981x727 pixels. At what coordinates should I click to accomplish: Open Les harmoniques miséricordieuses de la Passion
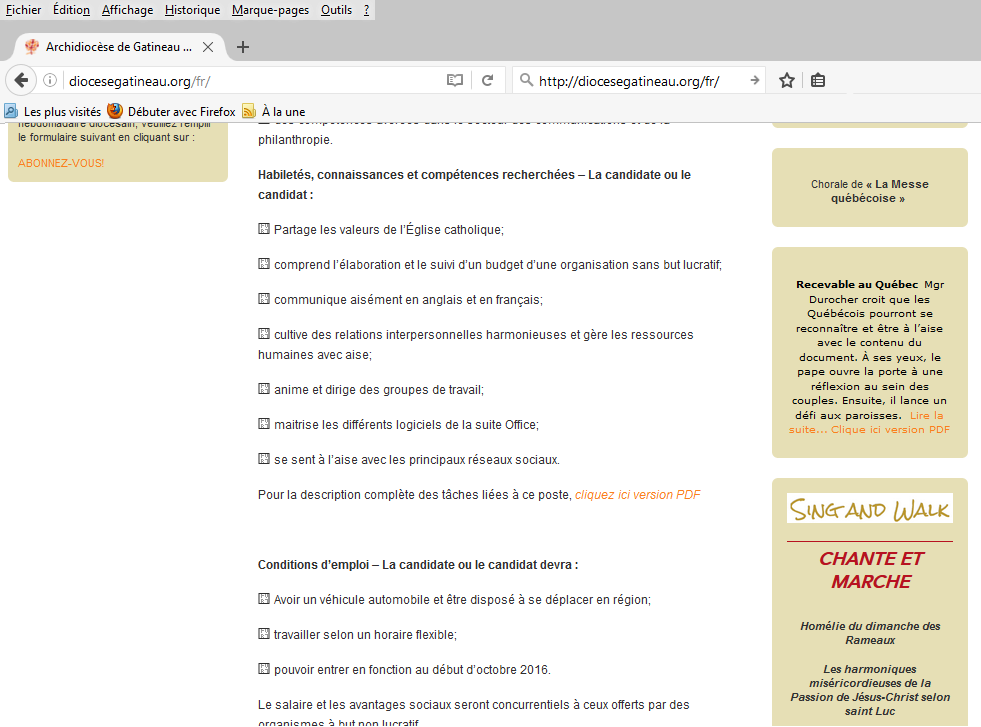[x=870, y=690]
